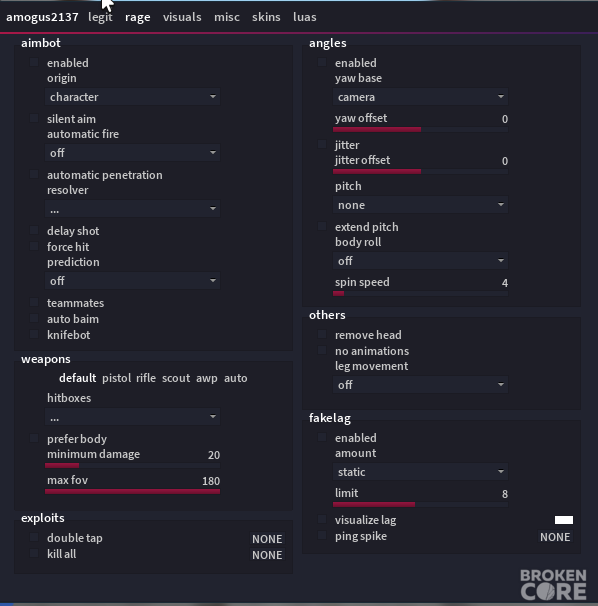Viewport: 598px width, 606px height.
Task: Set kill all keybind NONE
Action: pos(267,555)
